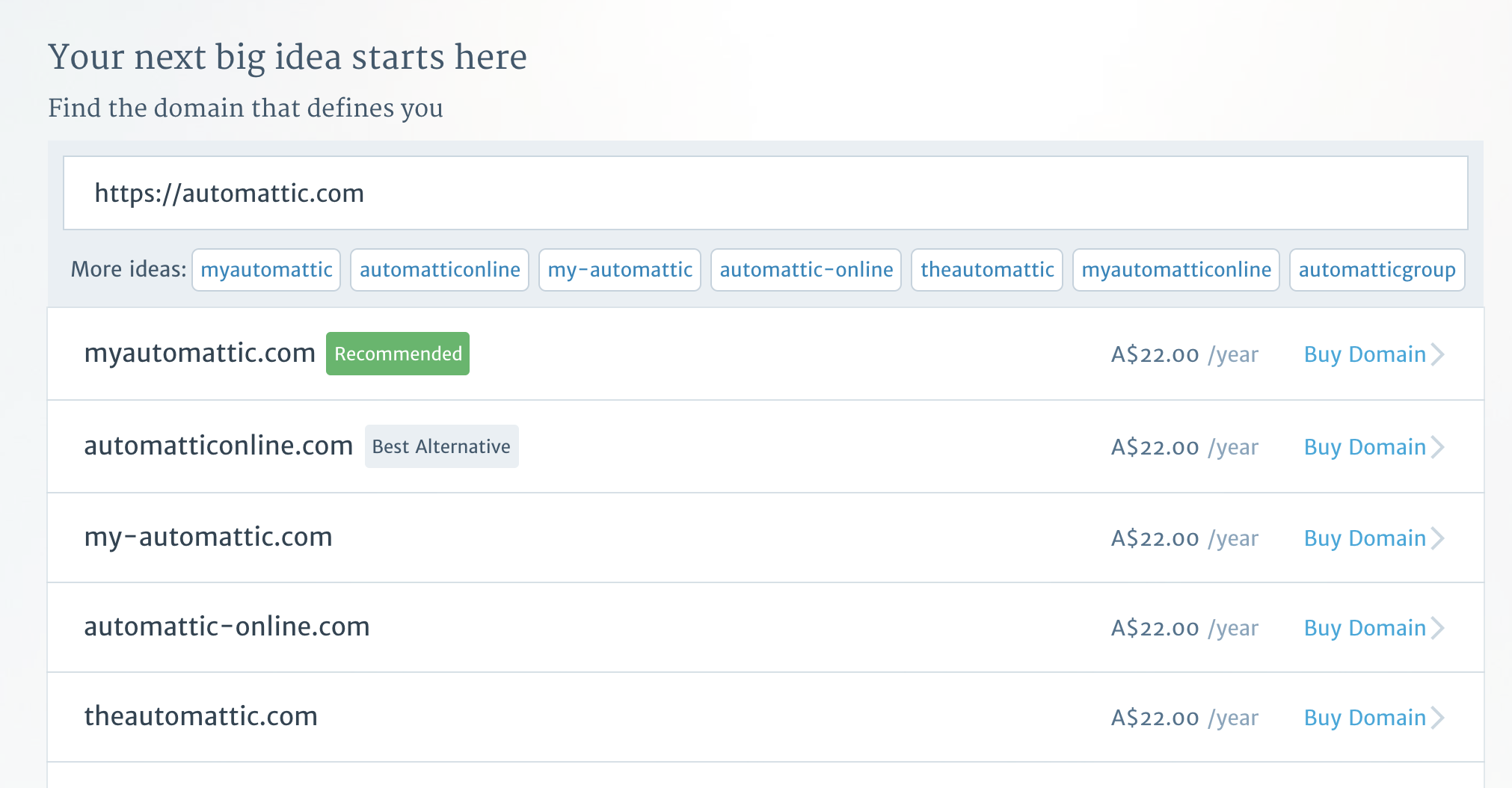Select the myautomattic.com domain name
1512x788 pixels.
200,354
